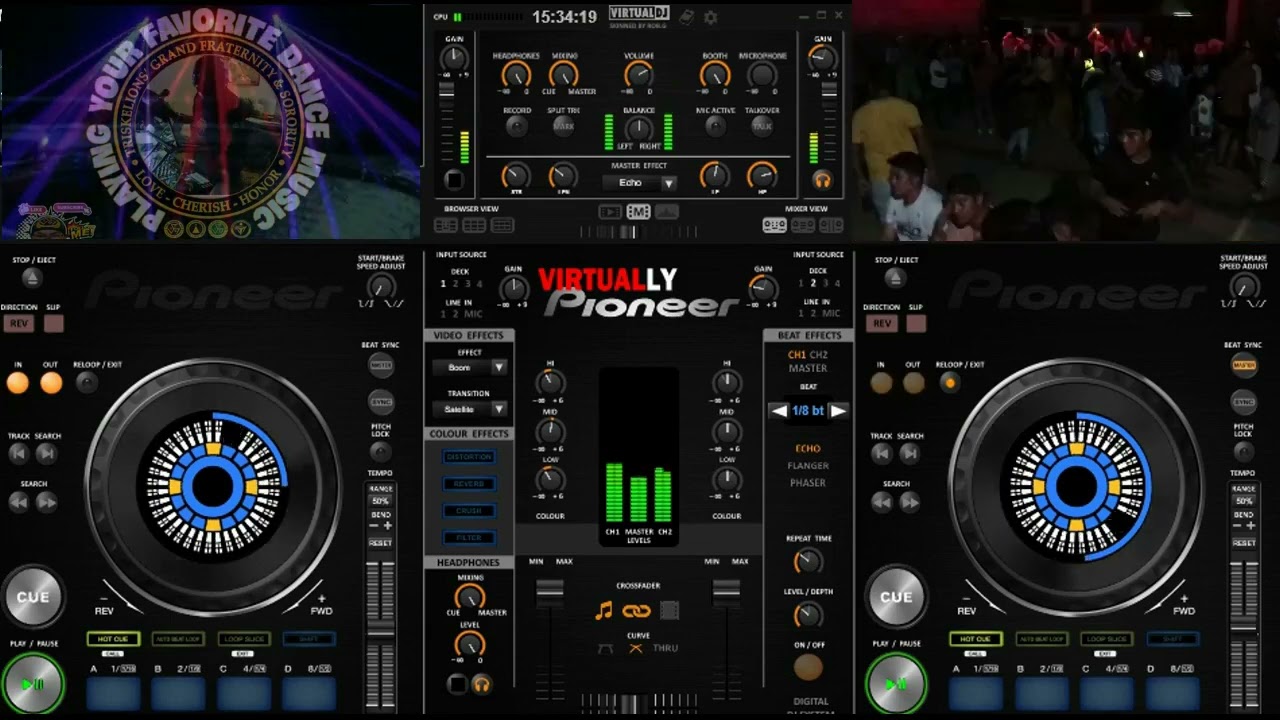1280x720 pixels.
Task: Toggle SLIP mode on left deck
Action: [54, 324]
